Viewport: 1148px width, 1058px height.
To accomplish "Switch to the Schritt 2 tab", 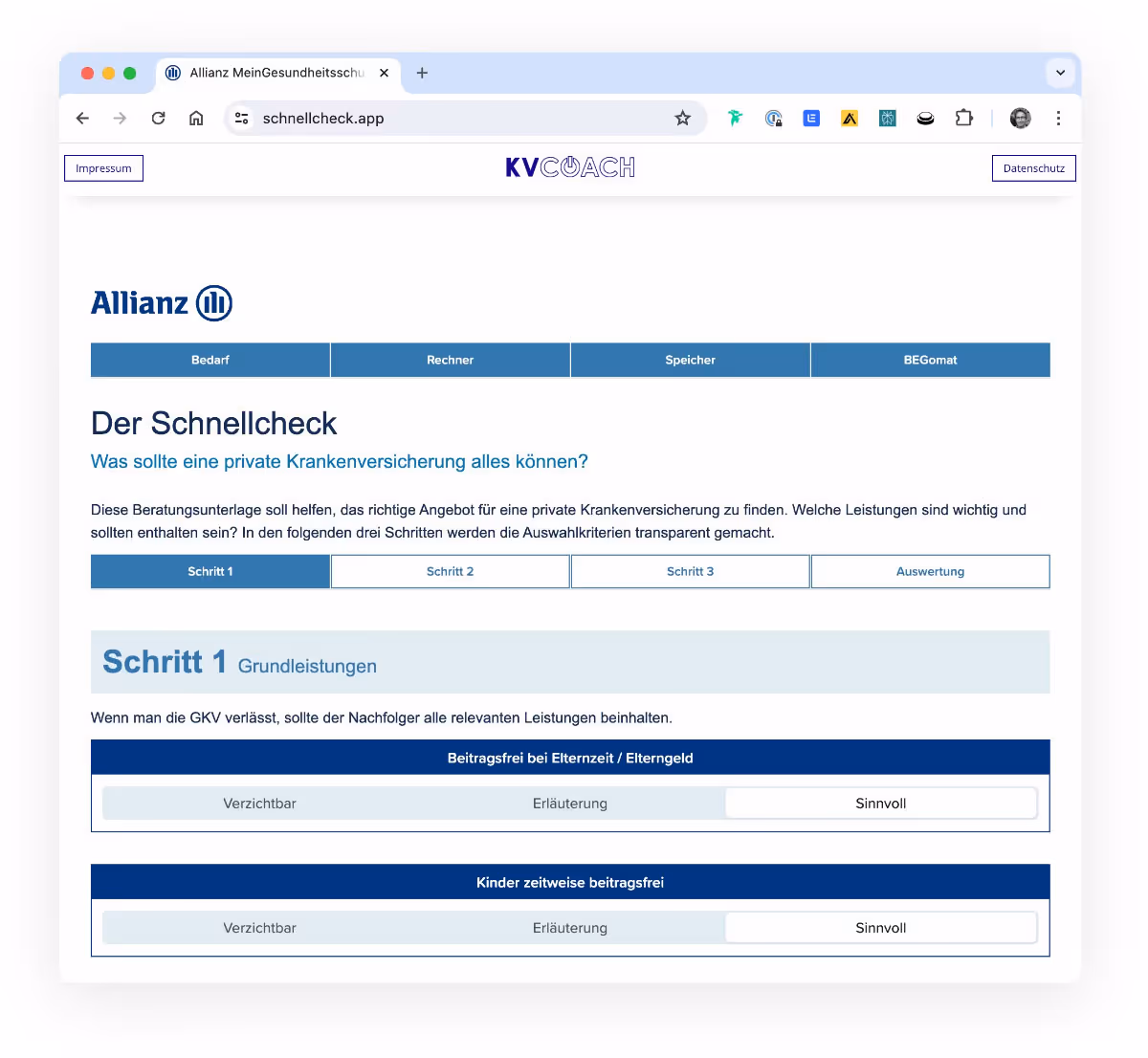I will pyautogui.click(x=450, y=571).
